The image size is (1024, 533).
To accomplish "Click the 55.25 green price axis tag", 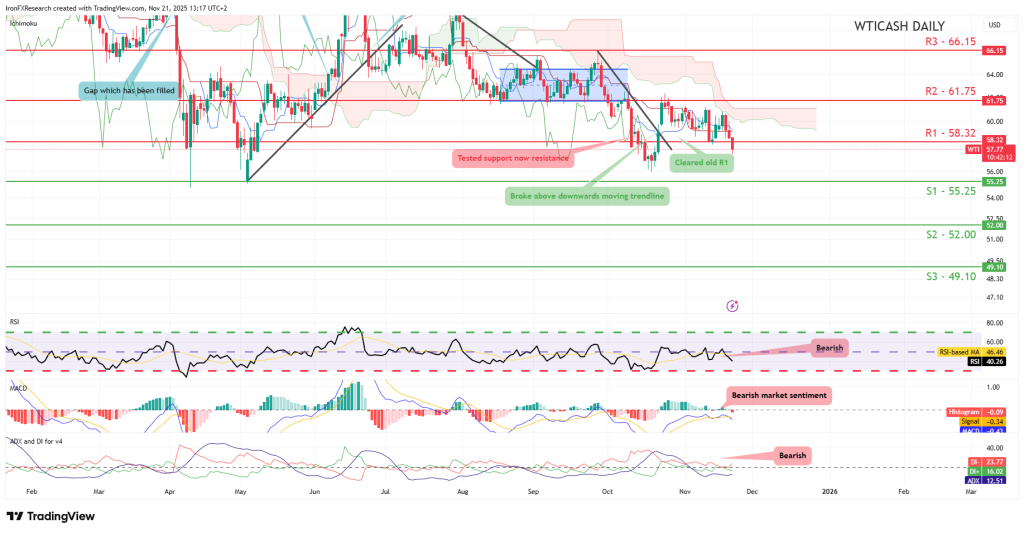I will (994, 182).
